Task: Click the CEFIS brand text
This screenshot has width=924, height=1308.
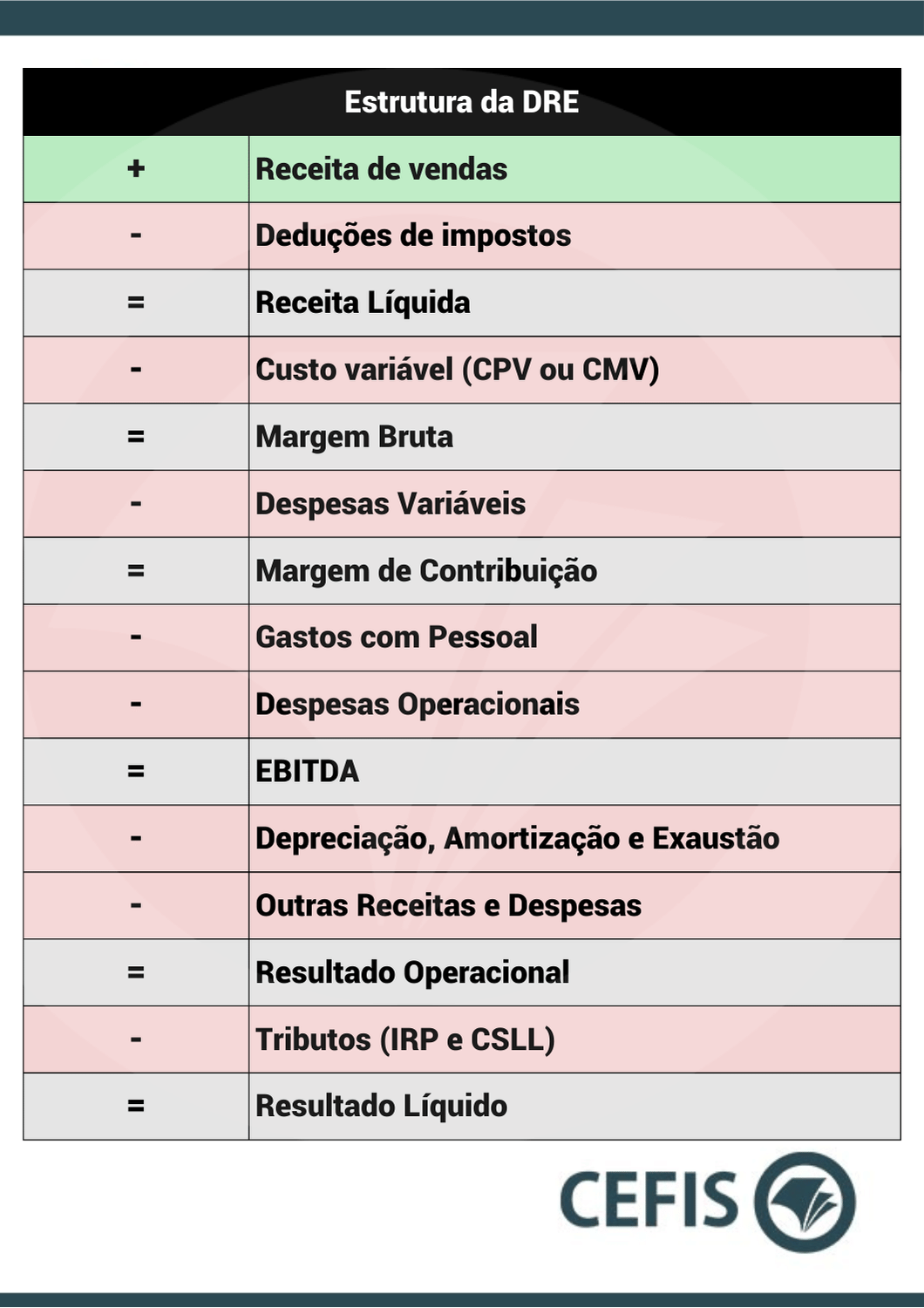Action: coord(649,1201)
